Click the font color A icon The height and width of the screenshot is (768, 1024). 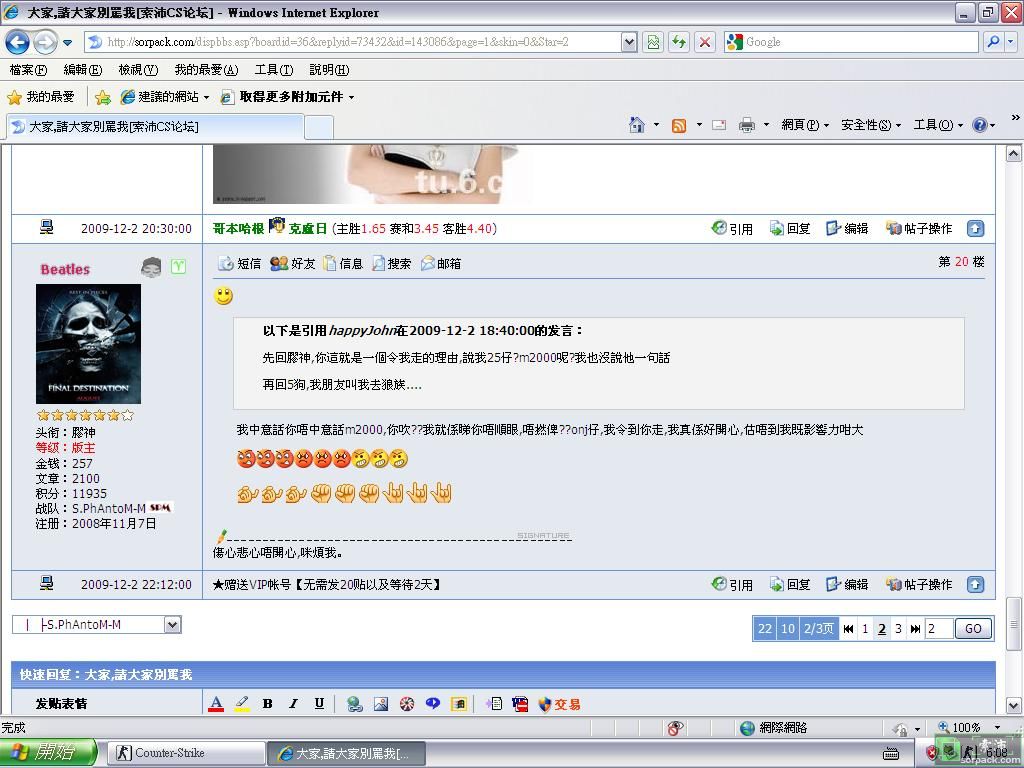pos(216,704)
